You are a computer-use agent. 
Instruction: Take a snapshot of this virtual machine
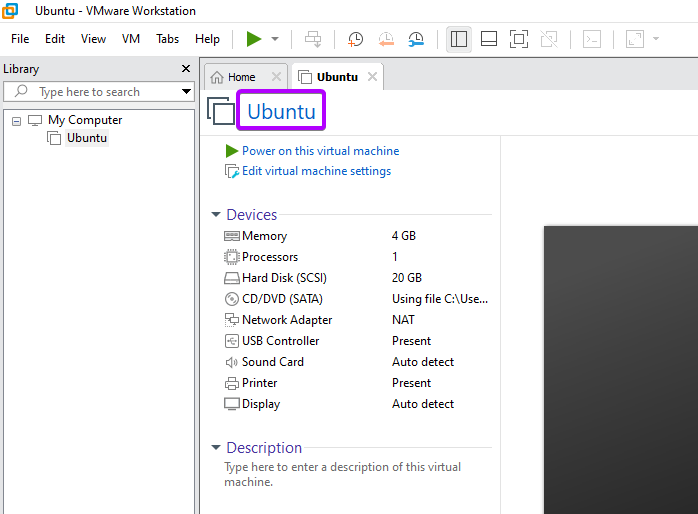(x=355, y=39)
